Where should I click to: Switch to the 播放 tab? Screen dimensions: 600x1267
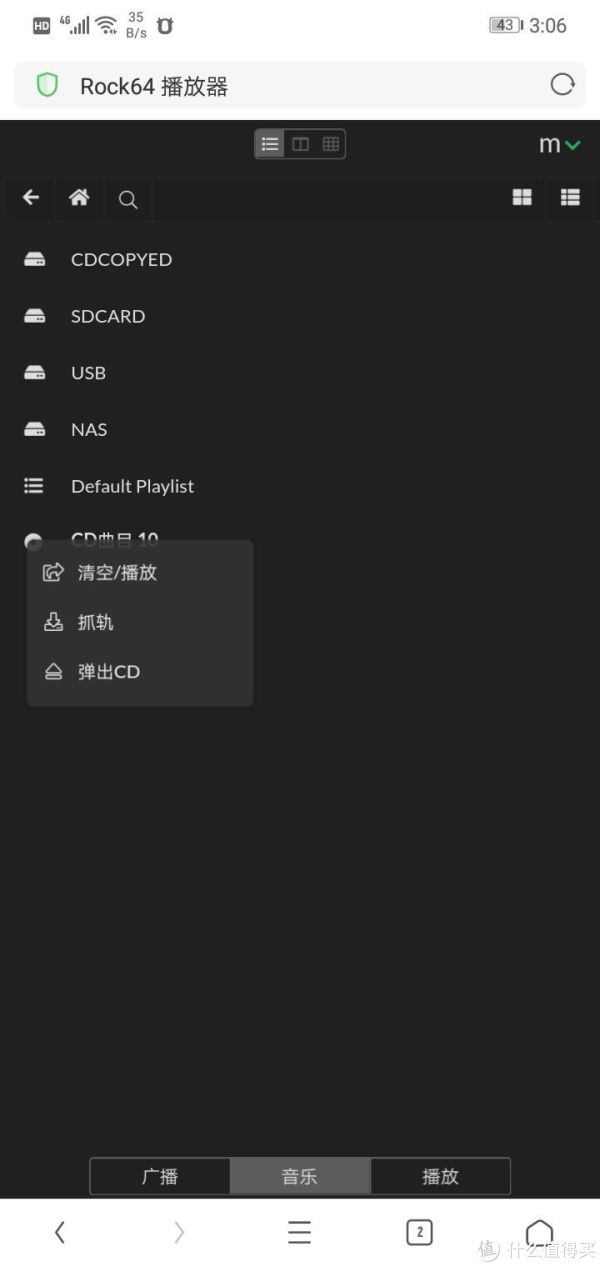click(440, 1176)
